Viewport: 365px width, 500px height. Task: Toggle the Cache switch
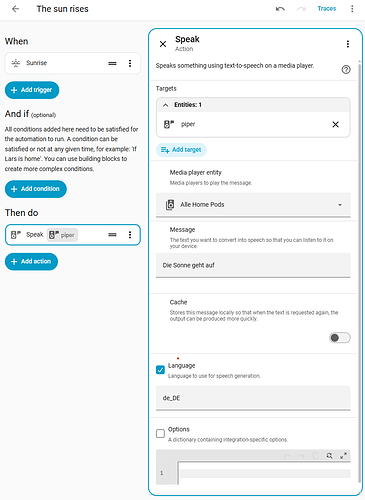click(340, 338)
